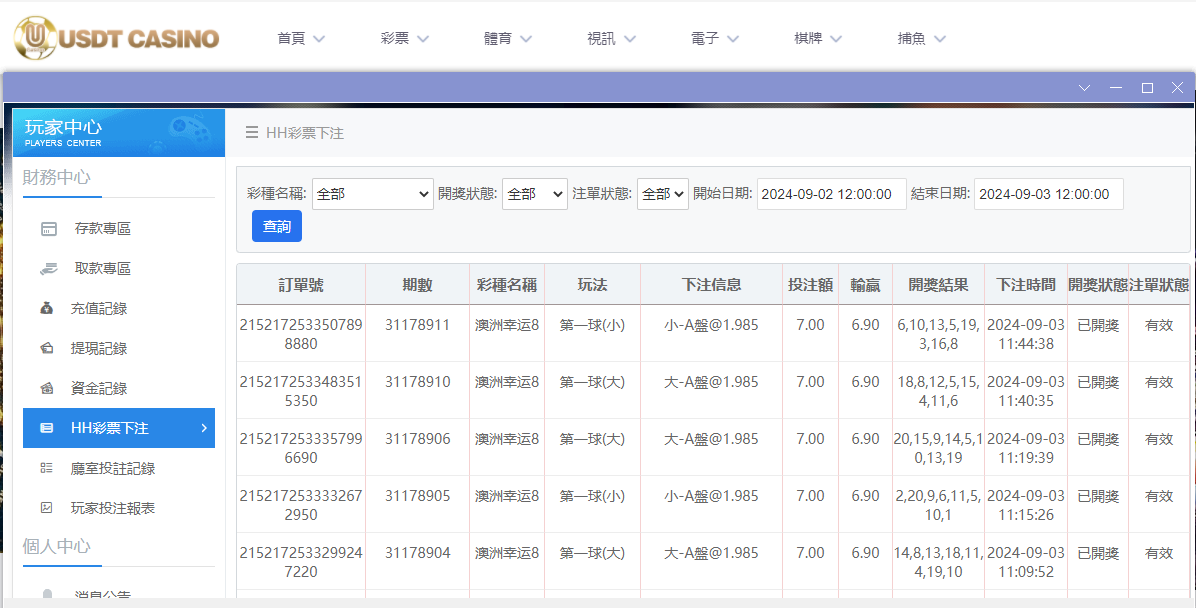1196x608 pixels.
Task: Open the 體育 sports menu
Action: pyautogui.click(x=508, y=38)
